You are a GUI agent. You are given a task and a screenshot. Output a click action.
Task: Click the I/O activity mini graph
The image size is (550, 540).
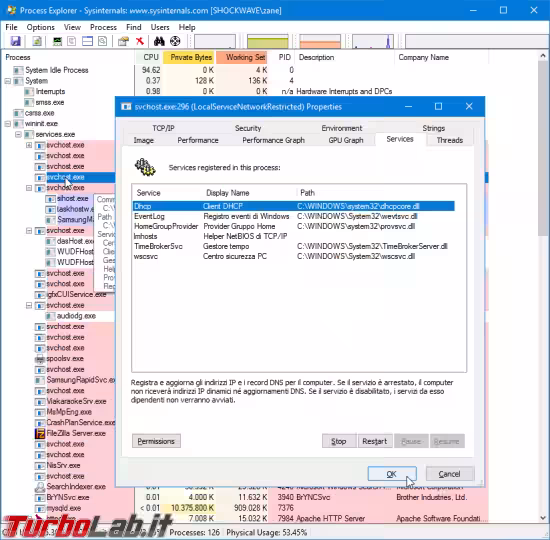[x=373, y=41]
